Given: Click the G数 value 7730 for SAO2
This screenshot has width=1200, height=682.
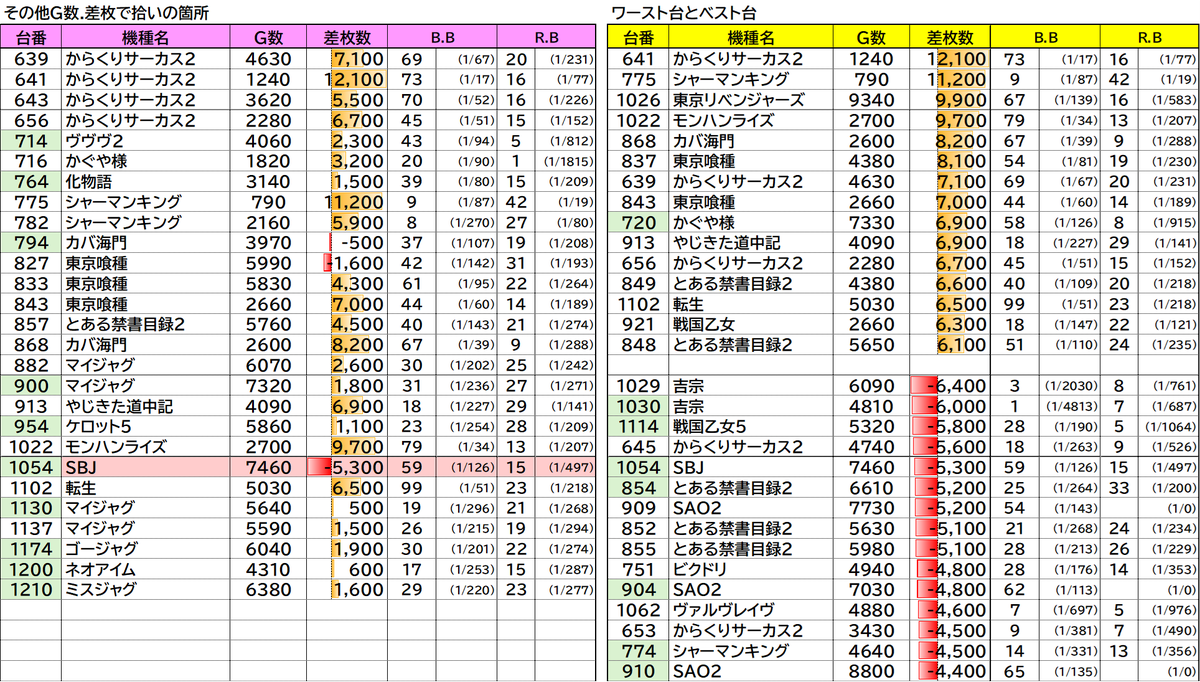Looking at the screenshot, I should 872,508.
